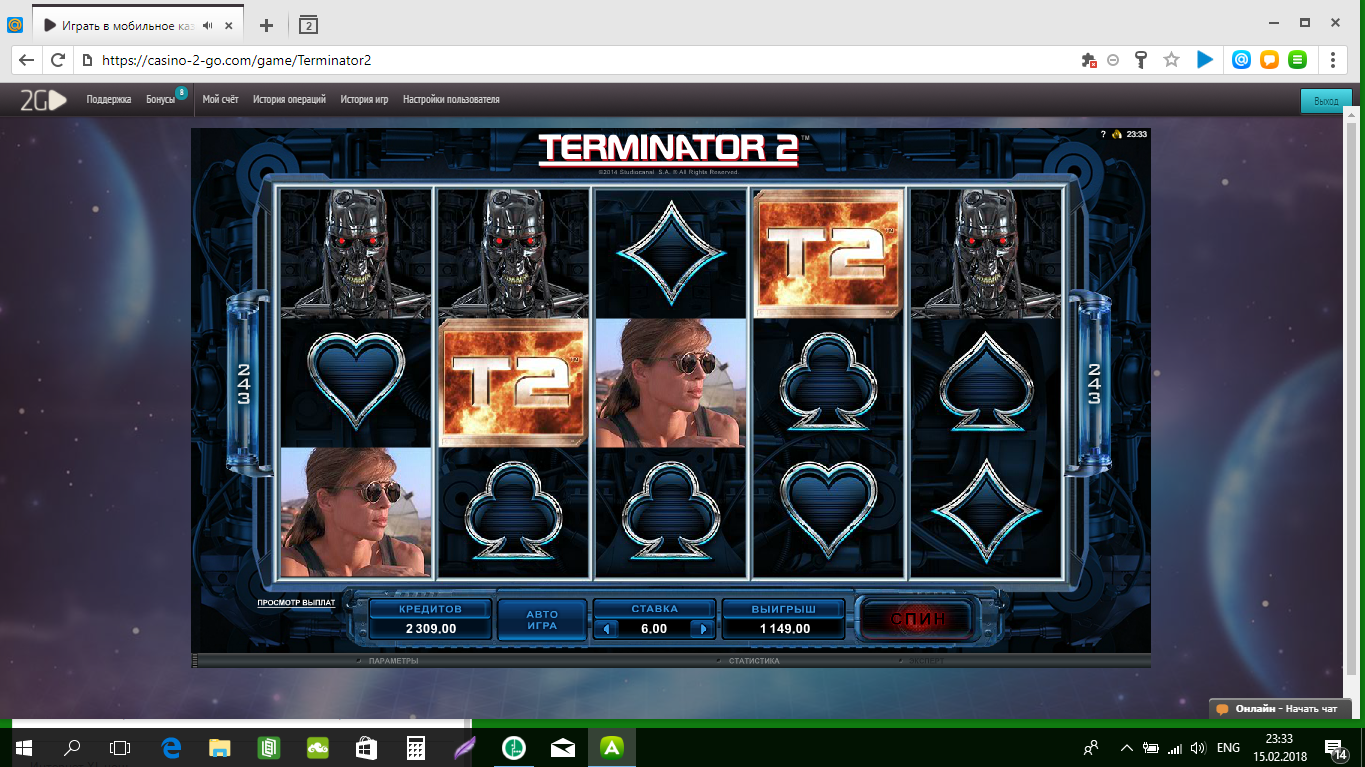Click the T2 symbol on the fourth reel
Screen dimensions: 1365x767
[829, 254]
